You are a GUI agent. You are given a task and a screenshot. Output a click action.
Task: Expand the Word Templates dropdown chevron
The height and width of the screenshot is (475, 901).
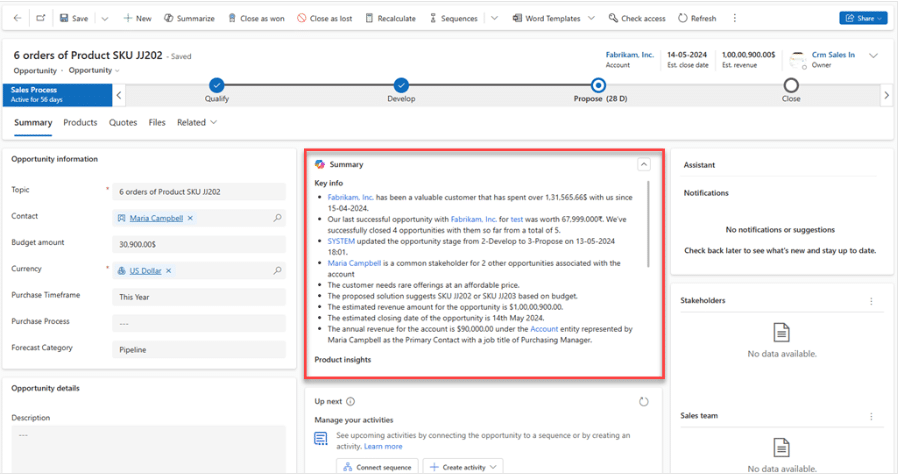[x=591, y=18]
